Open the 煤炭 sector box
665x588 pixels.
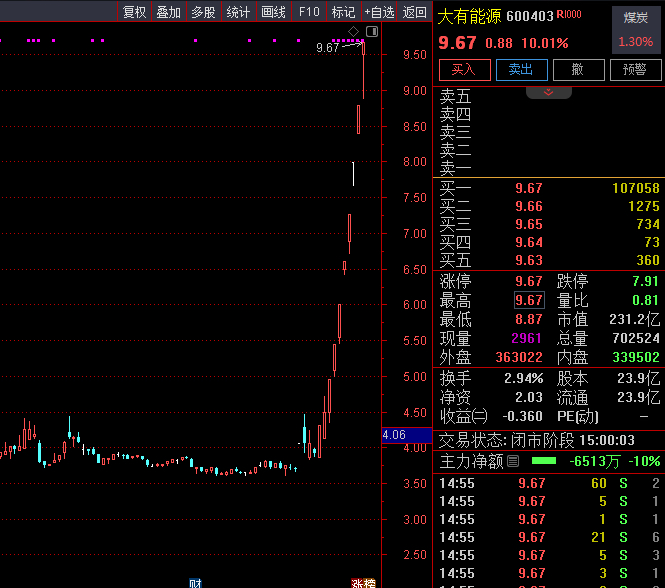635,30
